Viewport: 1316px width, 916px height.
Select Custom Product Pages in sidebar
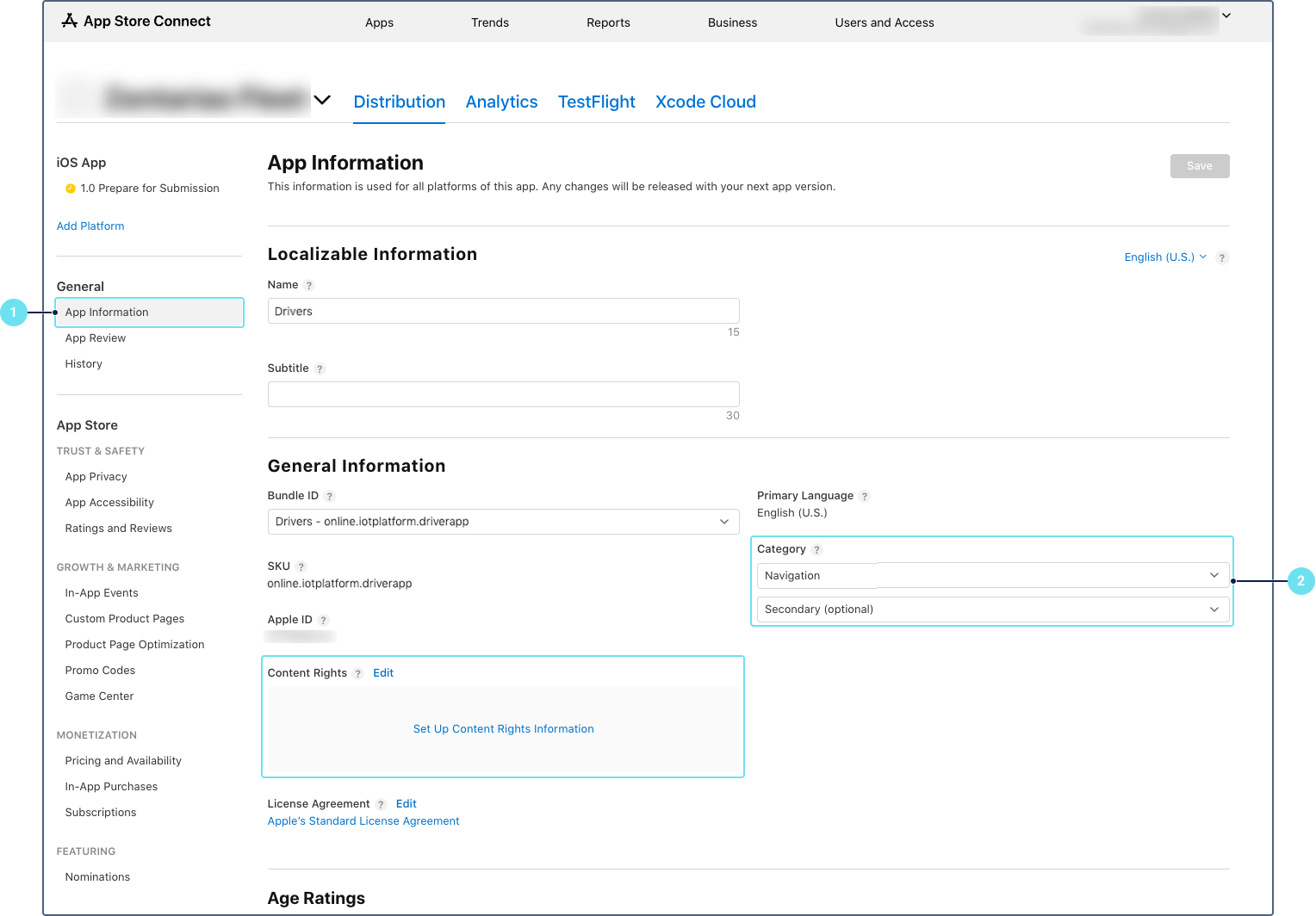pos(125,619)
